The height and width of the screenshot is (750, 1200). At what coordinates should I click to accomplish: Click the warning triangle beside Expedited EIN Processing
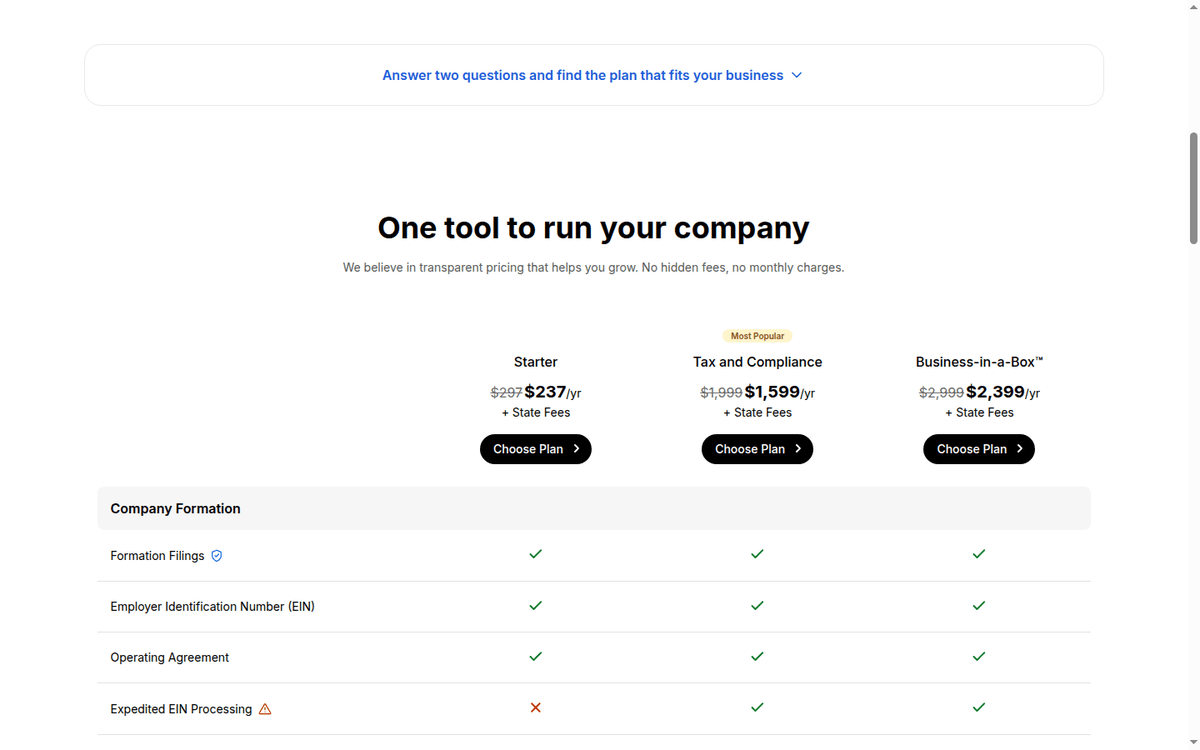coord(265,709)
